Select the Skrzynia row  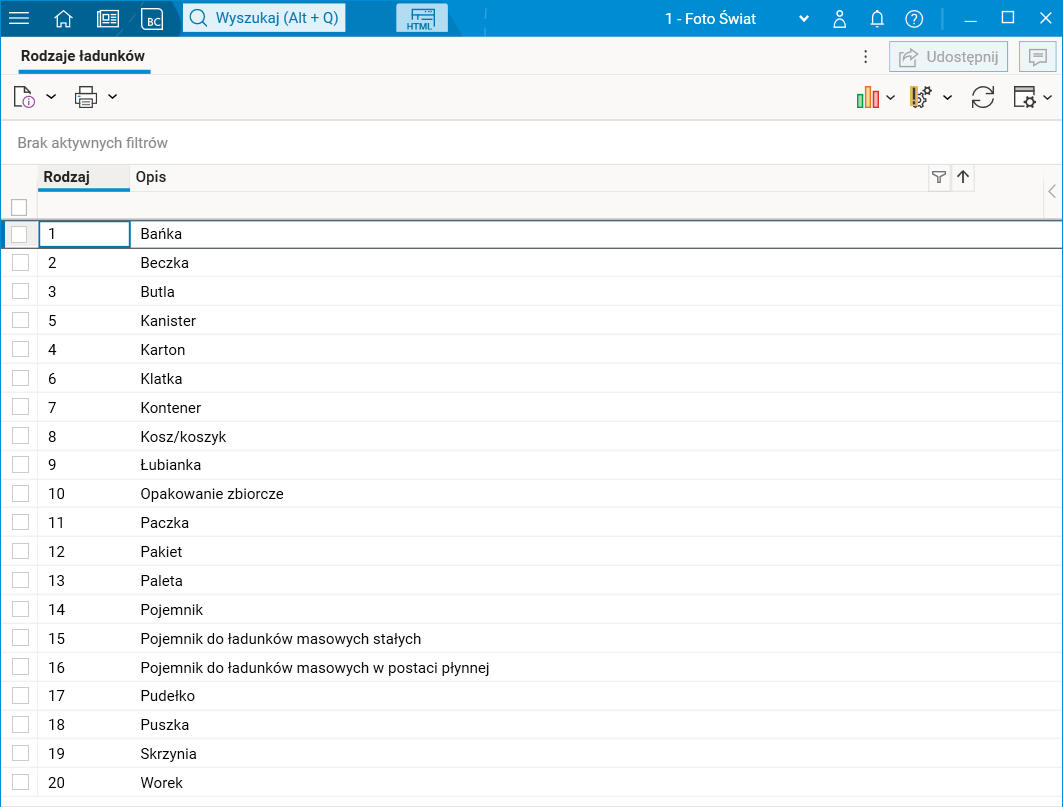tap(532, 753)
